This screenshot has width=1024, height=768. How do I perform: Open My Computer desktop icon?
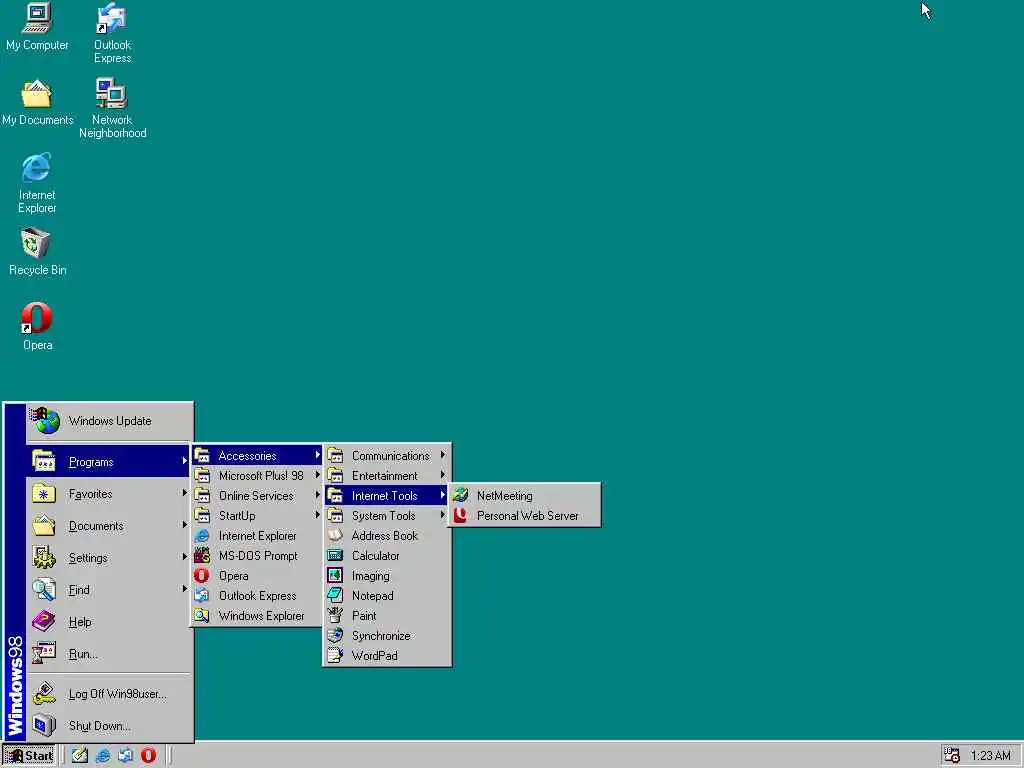click(x=37, y=26)
